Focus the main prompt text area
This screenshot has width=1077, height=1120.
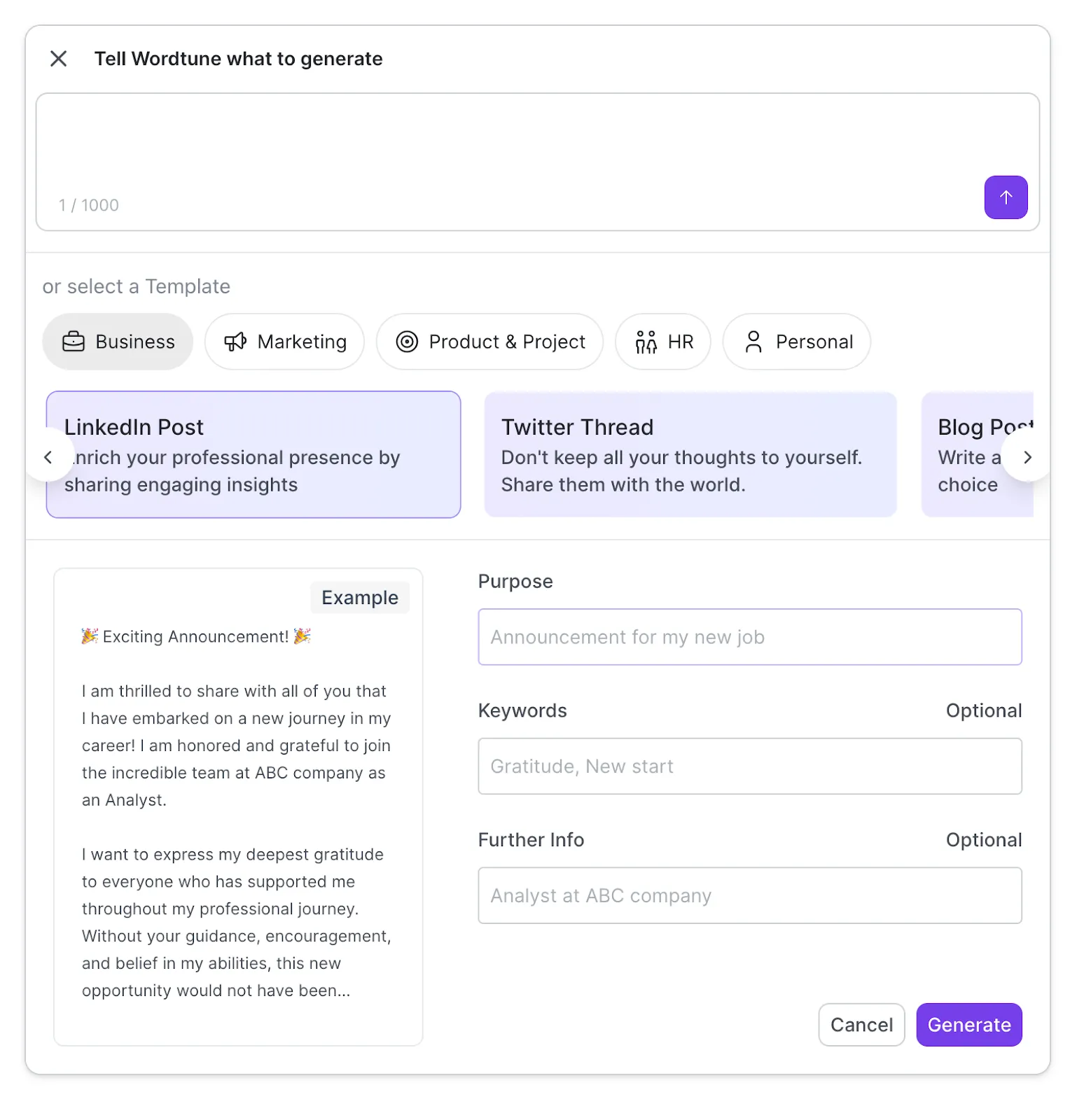[538, 162]
